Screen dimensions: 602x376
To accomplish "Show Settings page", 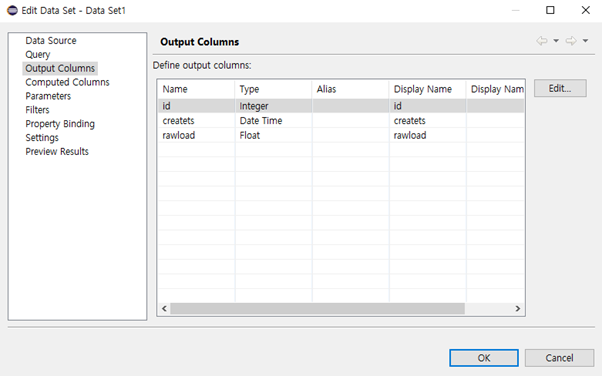I will (42, 137).
